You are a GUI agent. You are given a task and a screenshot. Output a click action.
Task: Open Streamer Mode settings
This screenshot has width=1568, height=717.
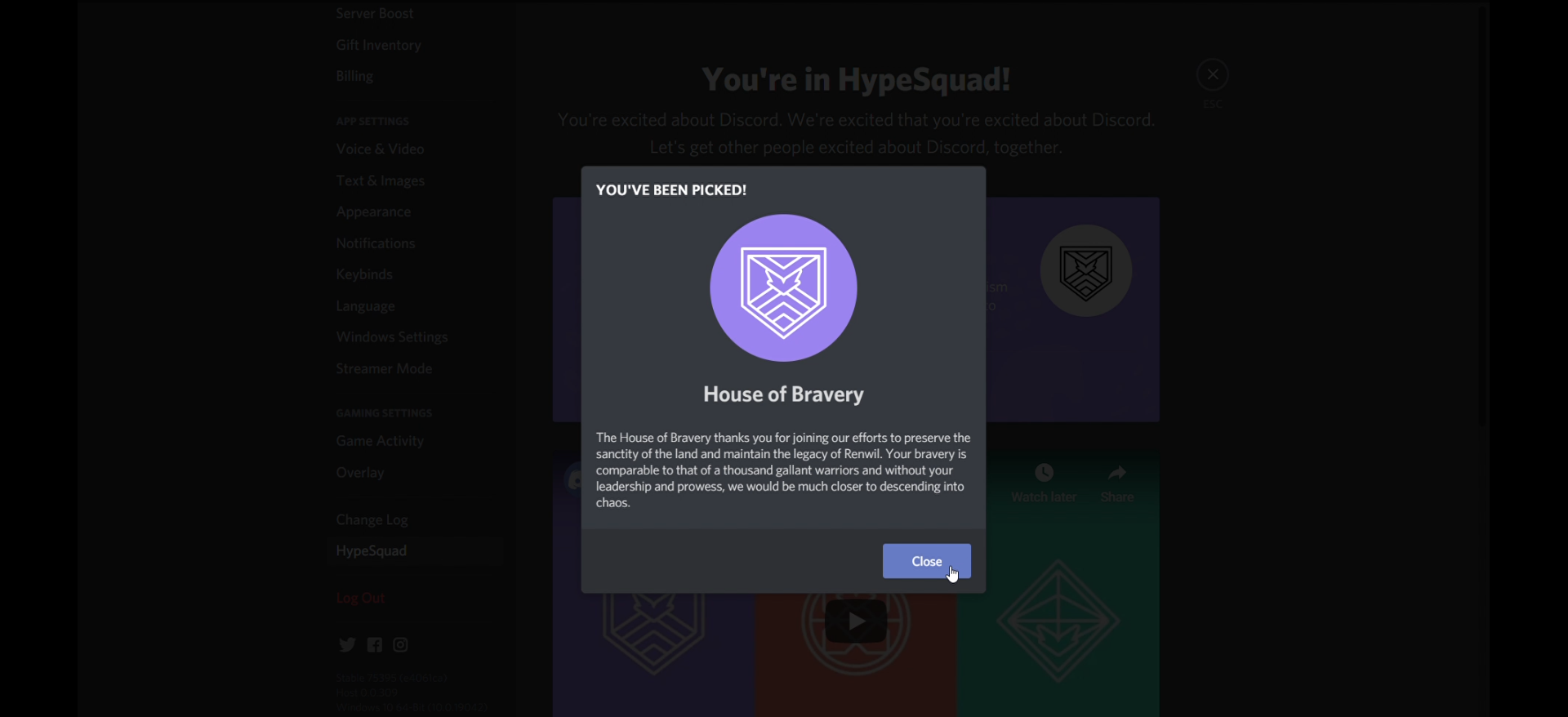pos(384,368)
